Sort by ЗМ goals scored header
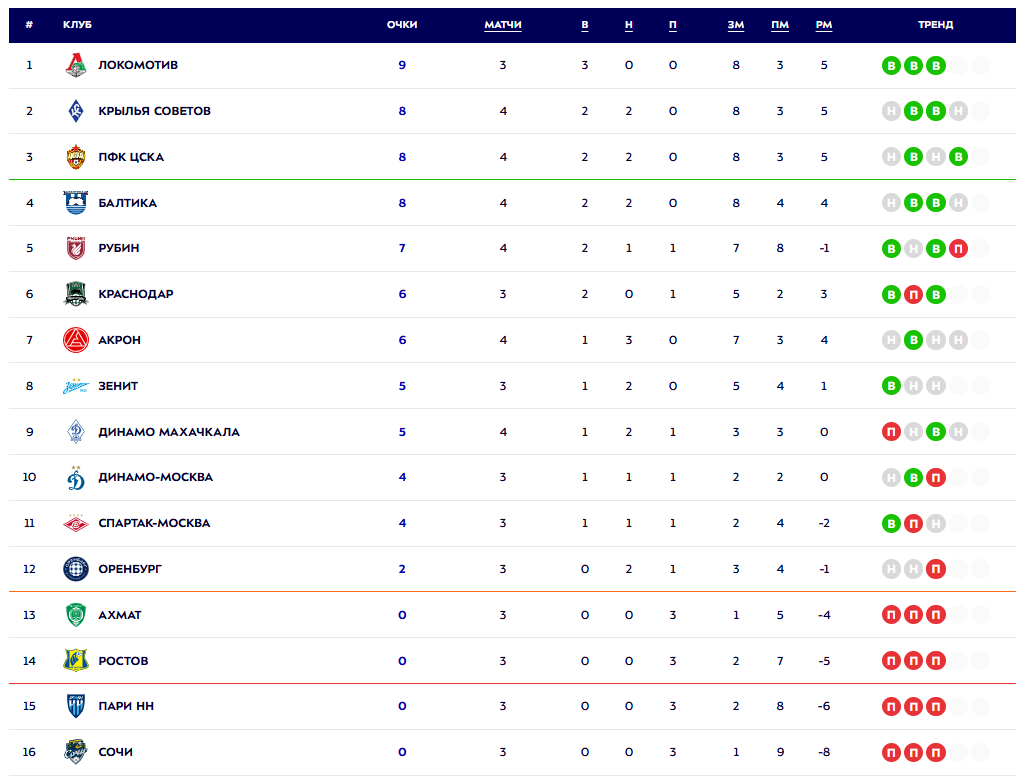1019x784 pixels. click(x=736, y=25)
